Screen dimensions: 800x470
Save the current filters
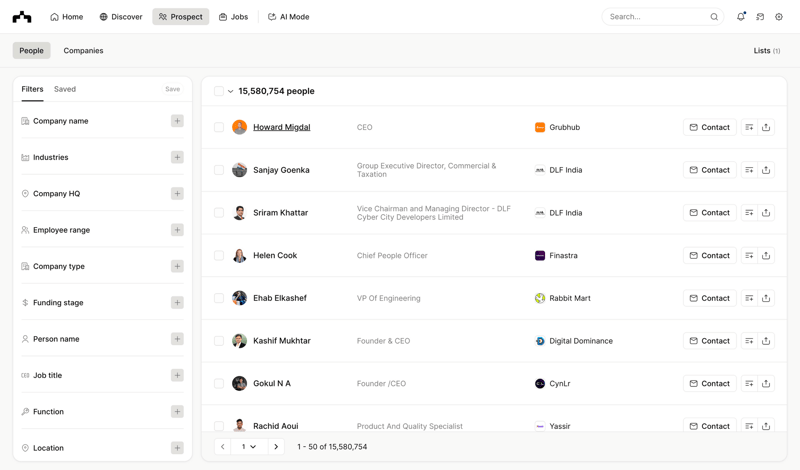coord(172,89)
